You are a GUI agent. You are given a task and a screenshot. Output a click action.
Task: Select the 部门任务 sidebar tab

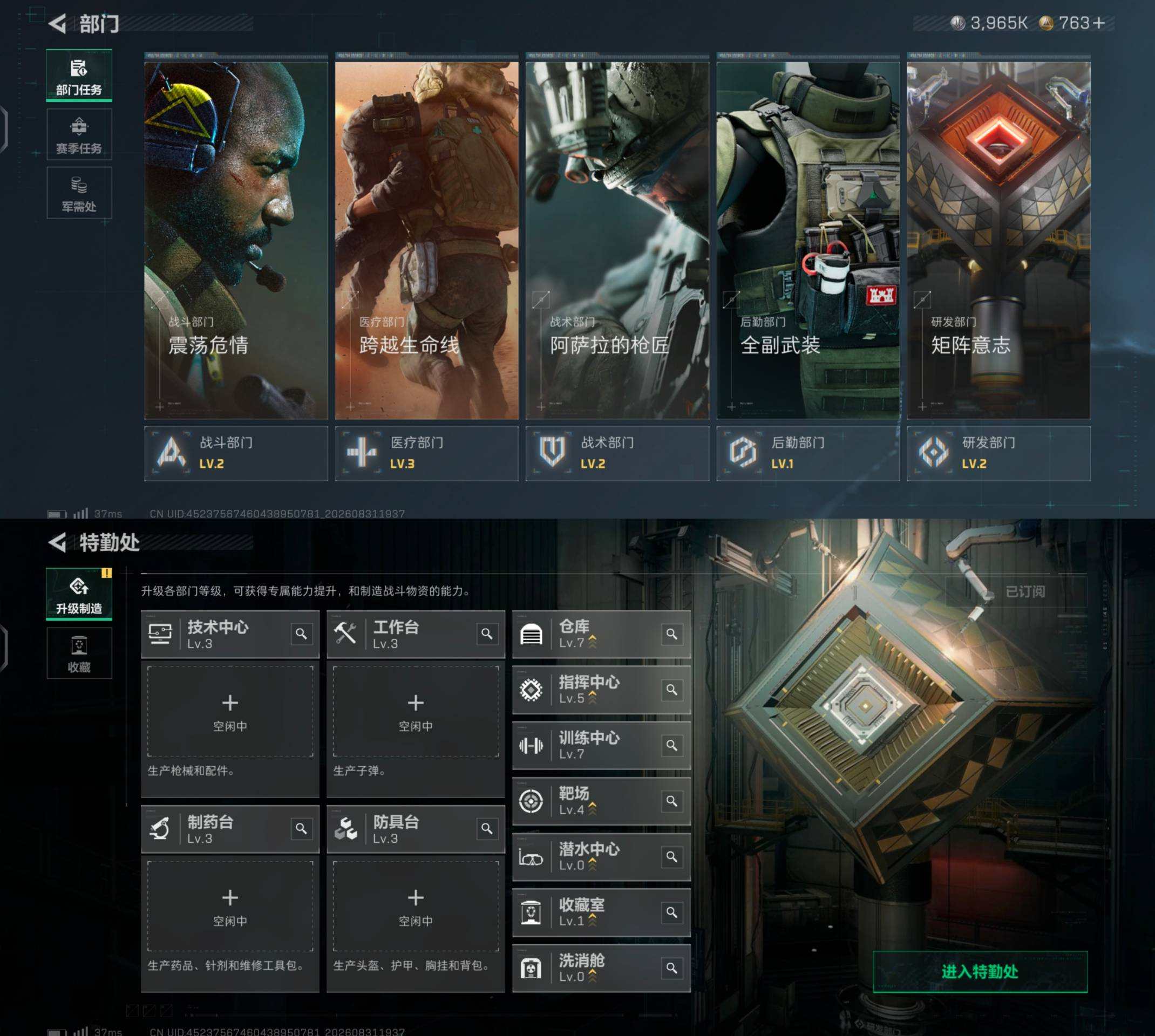coord(79,76)
